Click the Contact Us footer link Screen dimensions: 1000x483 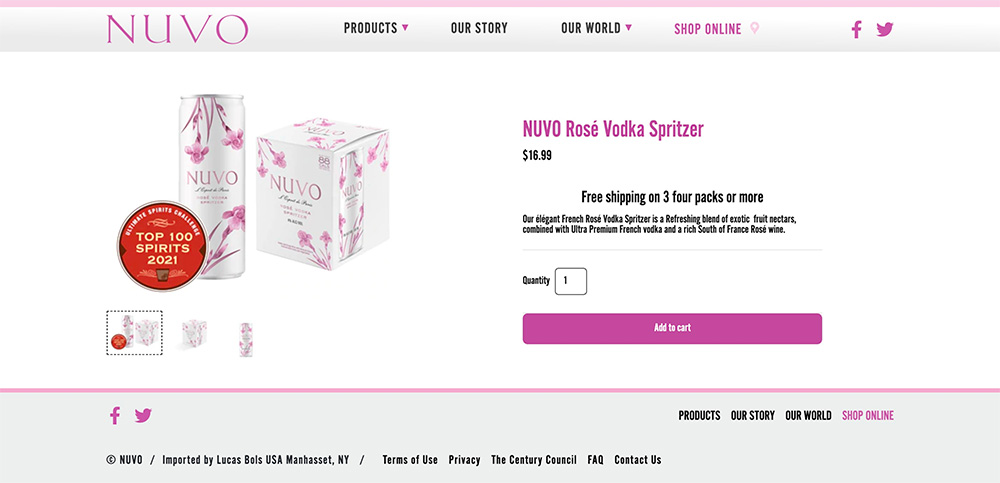coord(637,460)
